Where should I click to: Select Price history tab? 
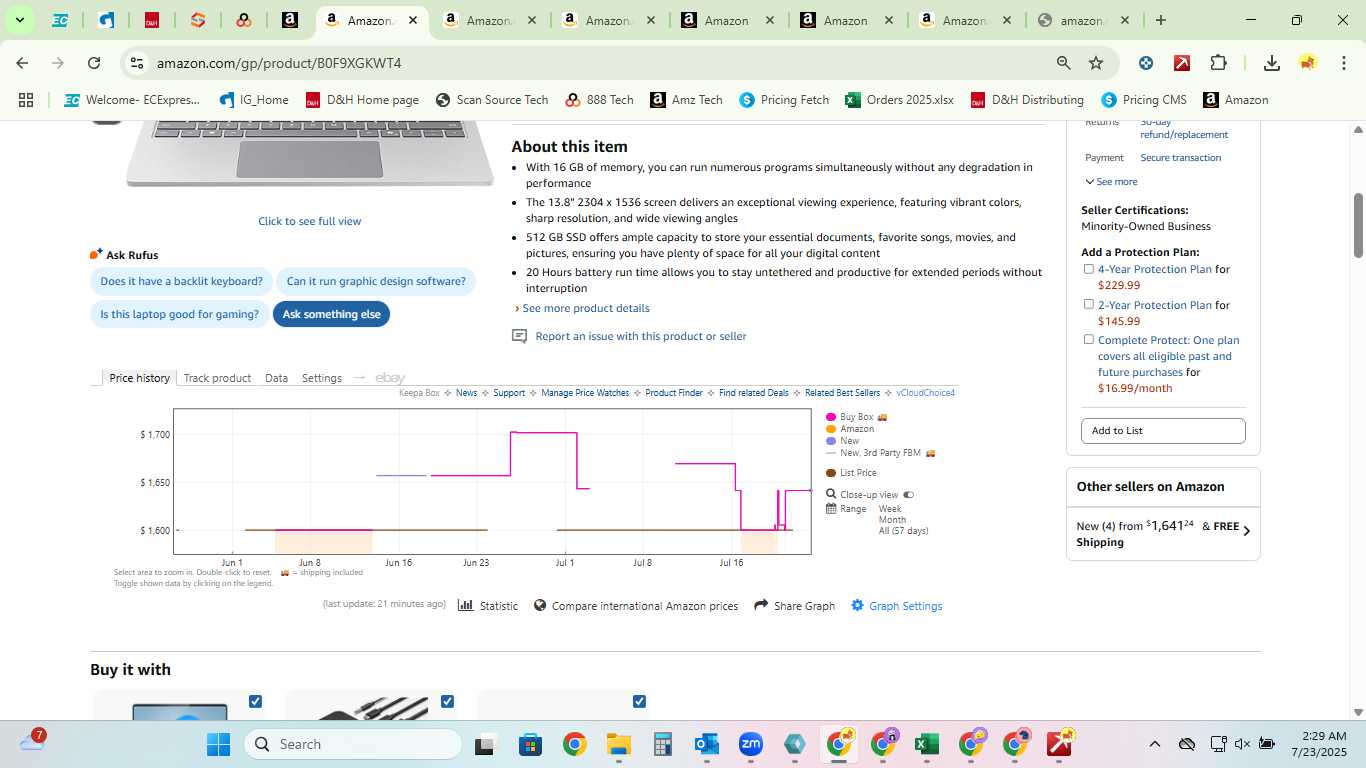139,378
